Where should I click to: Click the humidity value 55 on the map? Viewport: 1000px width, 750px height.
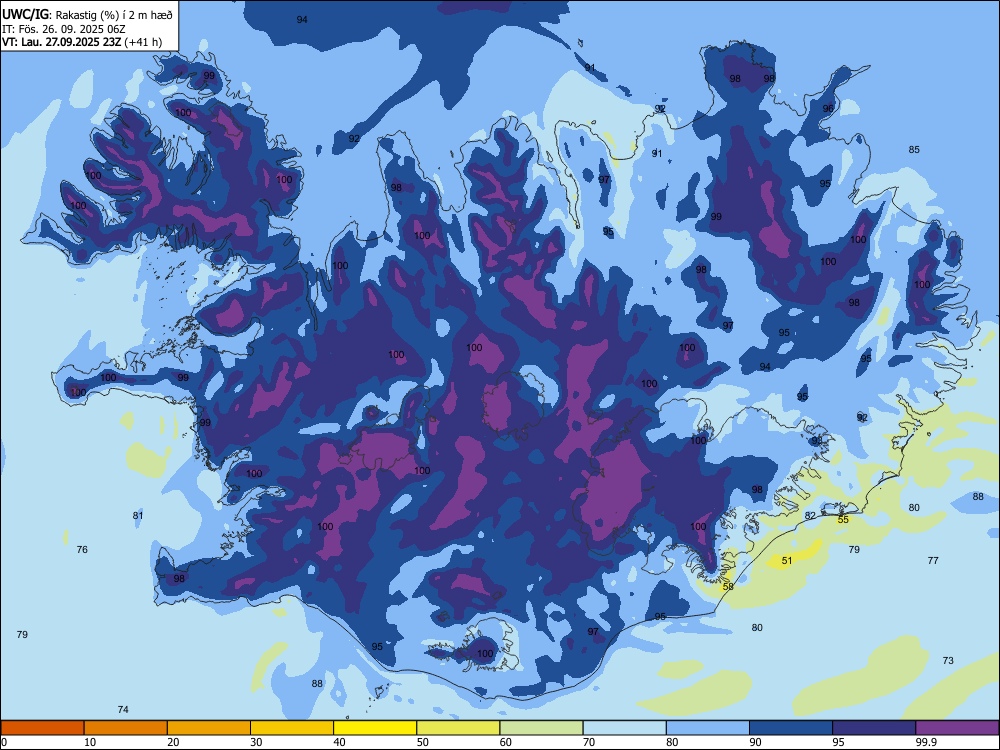(843, 520)
